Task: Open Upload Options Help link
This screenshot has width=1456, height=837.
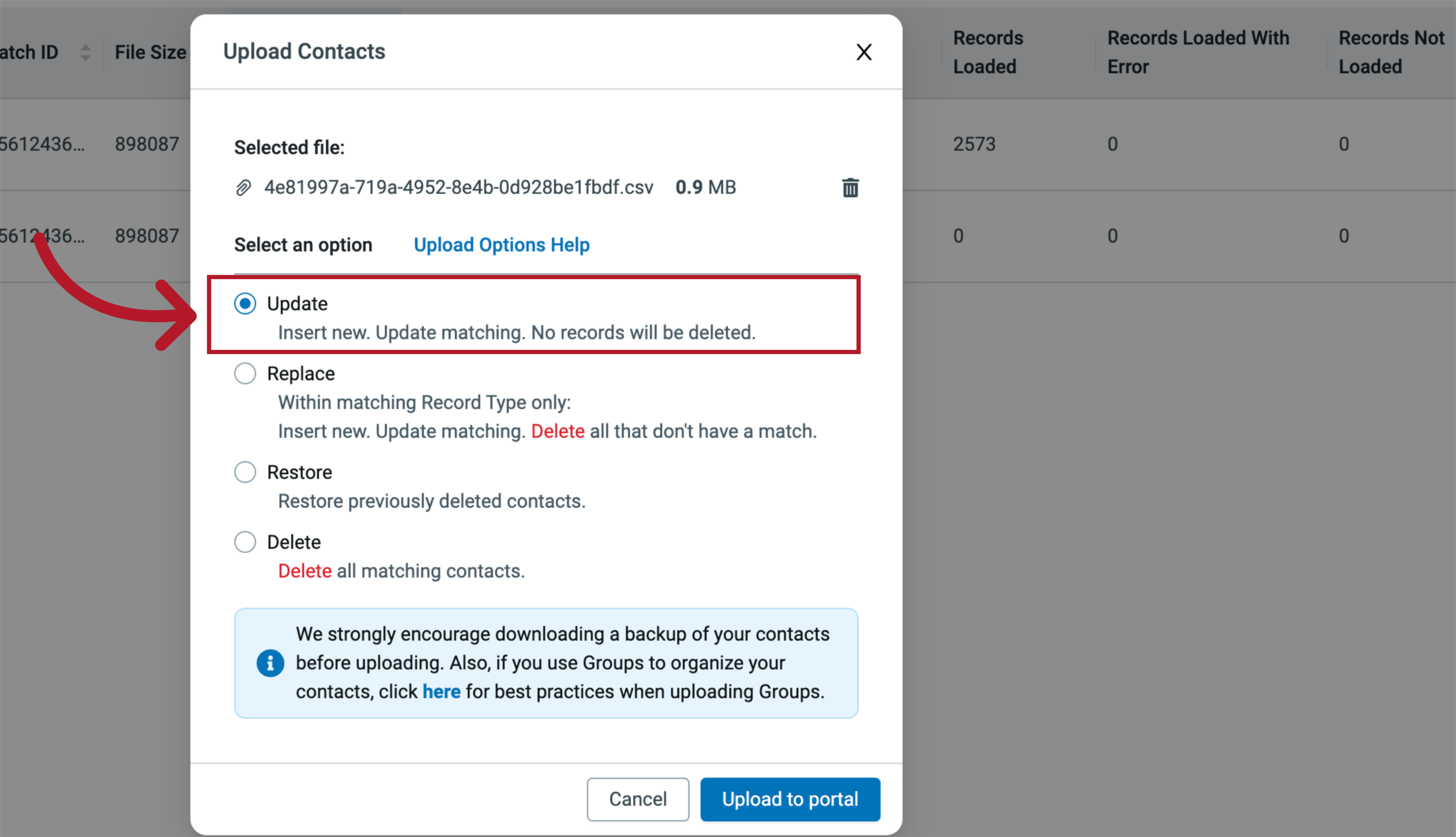Action: tap(500, 244)
